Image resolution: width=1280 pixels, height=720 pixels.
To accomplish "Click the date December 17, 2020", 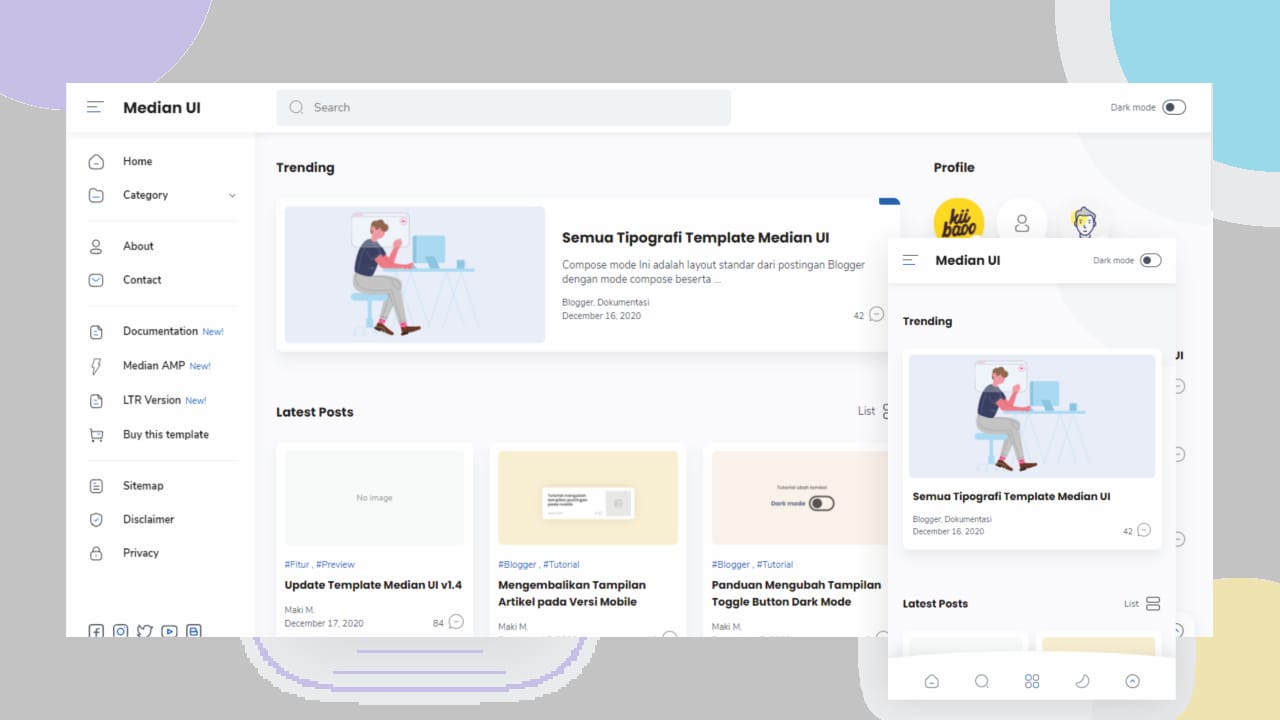I will [x=324, y=623].
